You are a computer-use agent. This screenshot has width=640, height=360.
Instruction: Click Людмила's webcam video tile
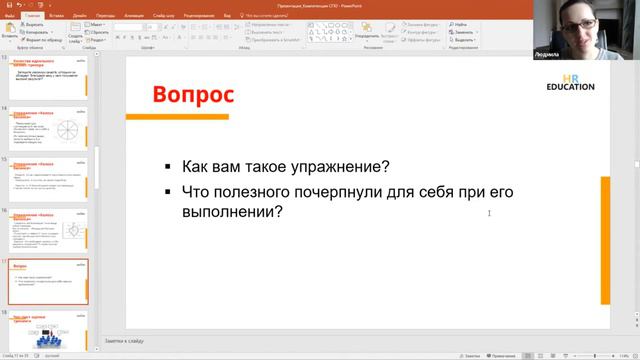[x=586, y=30]
